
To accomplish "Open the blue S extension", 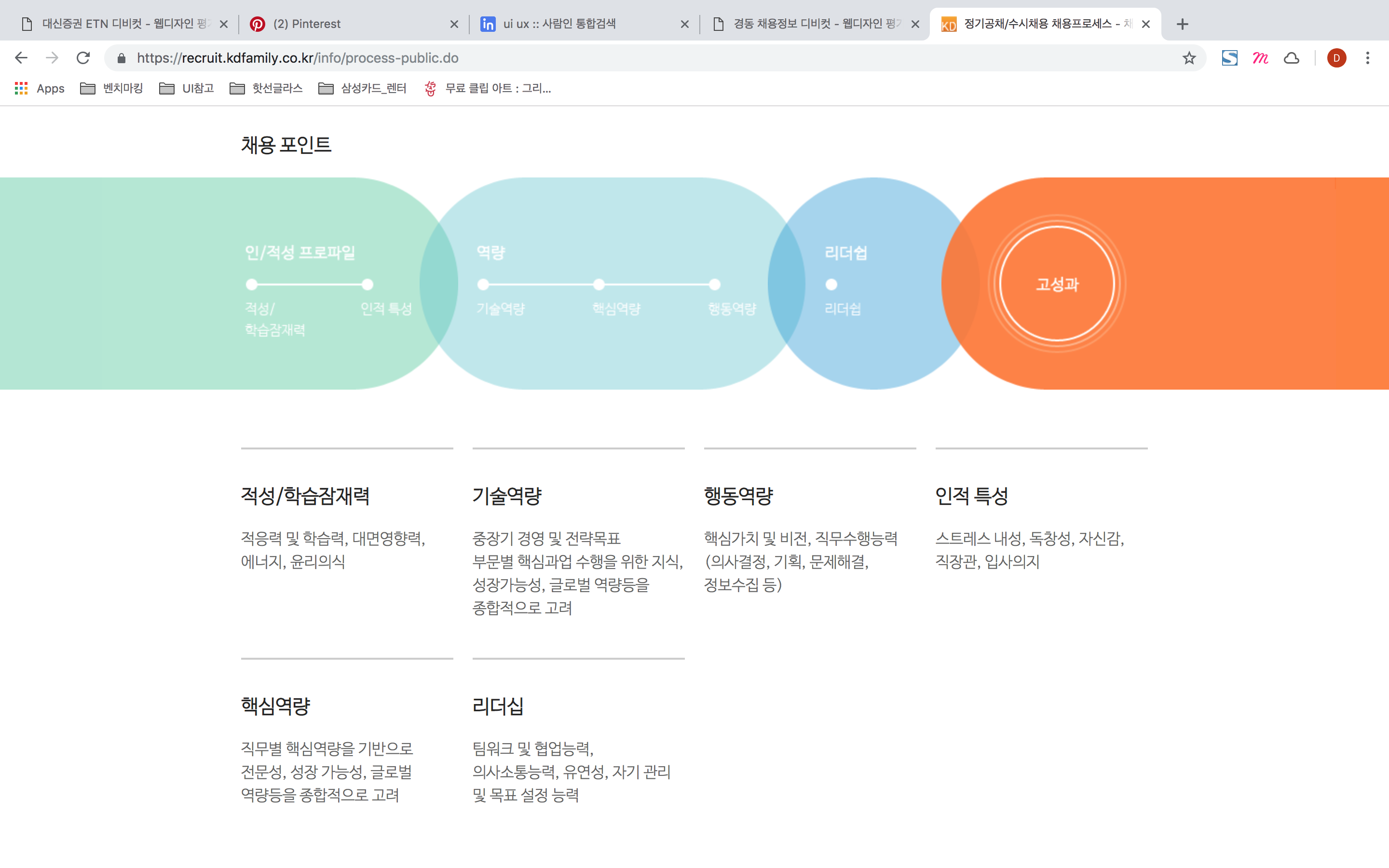I will point(1229,57).
